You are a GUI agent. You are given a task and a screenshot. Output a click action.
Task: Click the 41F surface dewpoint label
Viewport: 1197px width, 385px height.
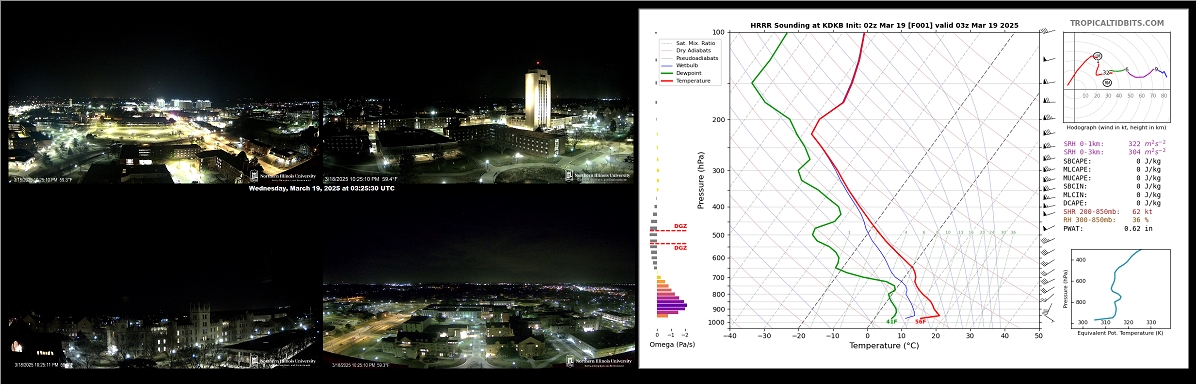891,322
